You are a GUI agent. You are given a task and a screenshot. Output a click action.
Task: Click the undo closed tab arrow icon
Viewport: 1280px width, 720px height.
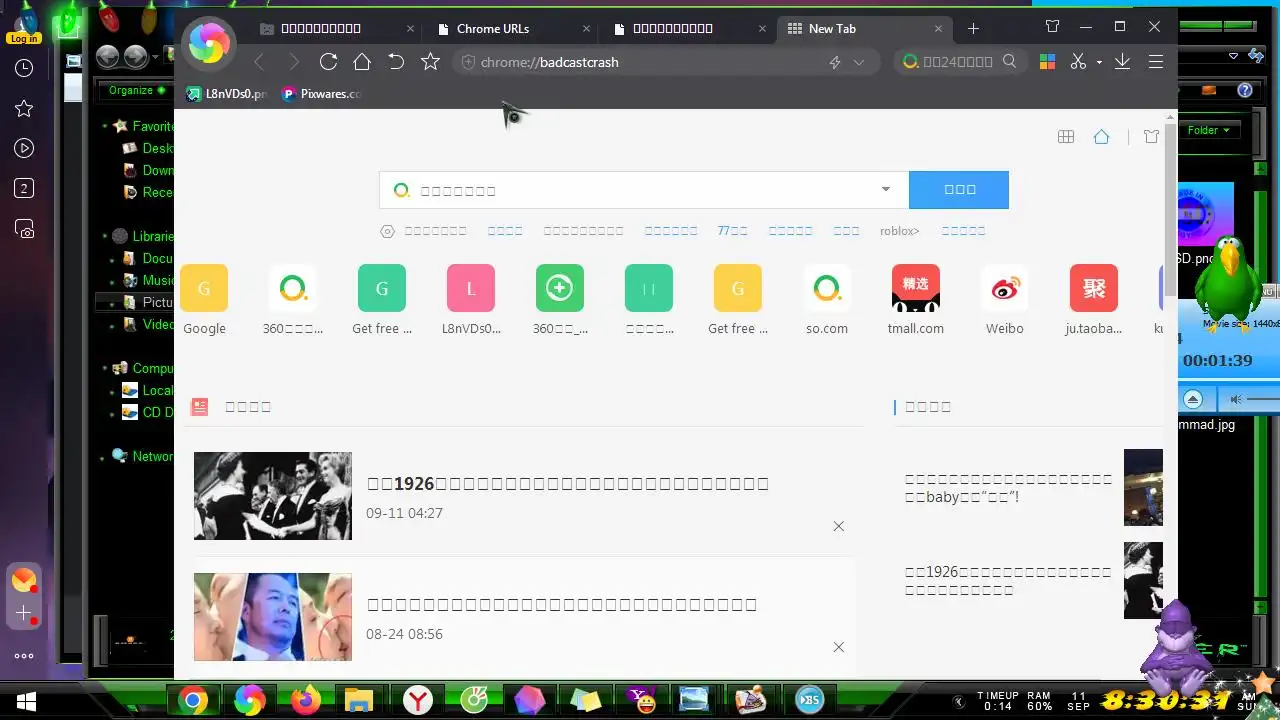click(396, 62)
